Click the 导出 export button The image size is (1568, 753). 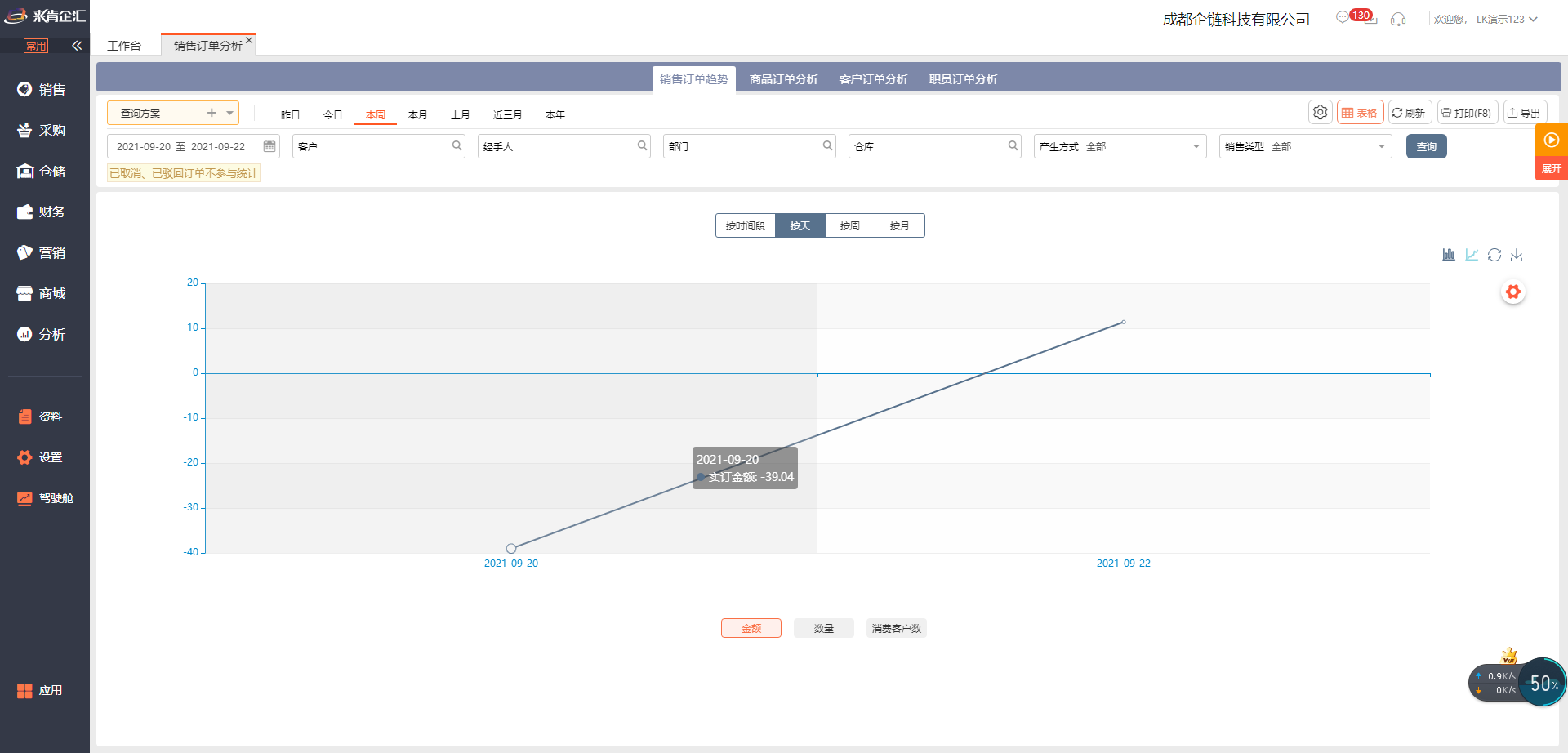point(1524,113)
